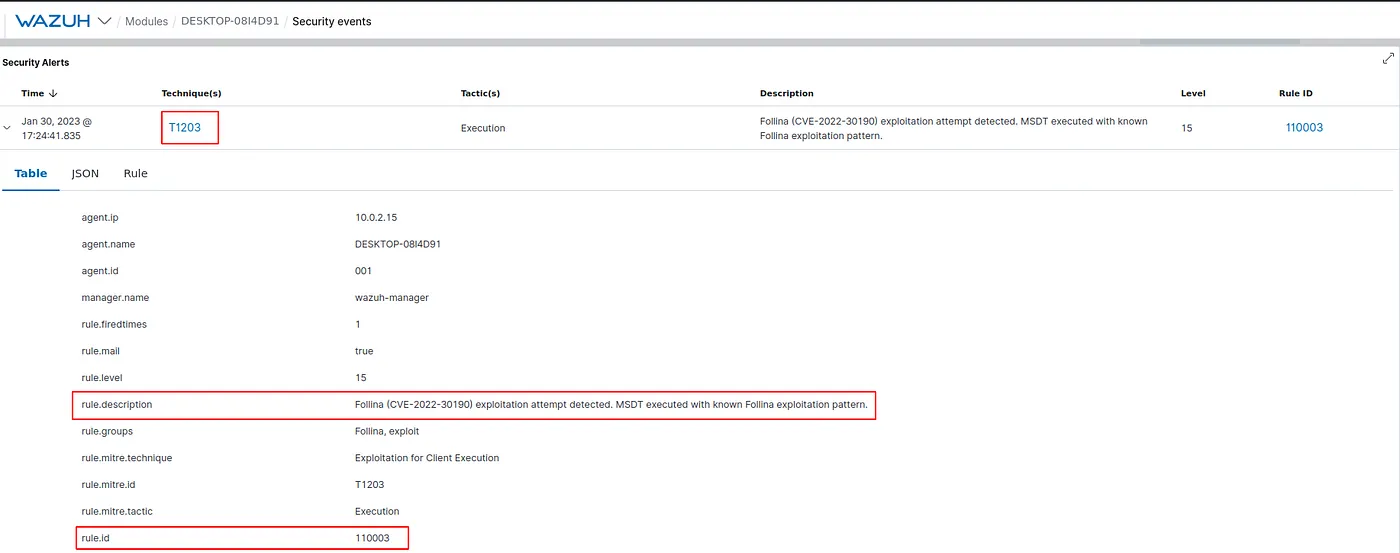Open rule ID 110003 link
The width and height of the screenshot is (1400, 553).
coord(1304,128)
